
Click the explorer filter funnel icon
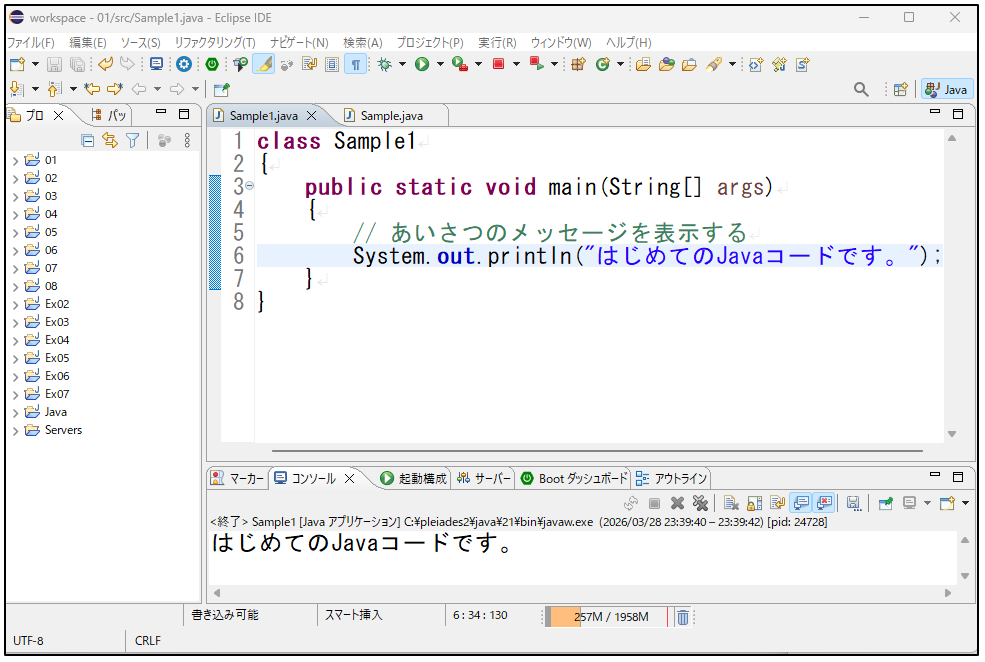(132, 141)
